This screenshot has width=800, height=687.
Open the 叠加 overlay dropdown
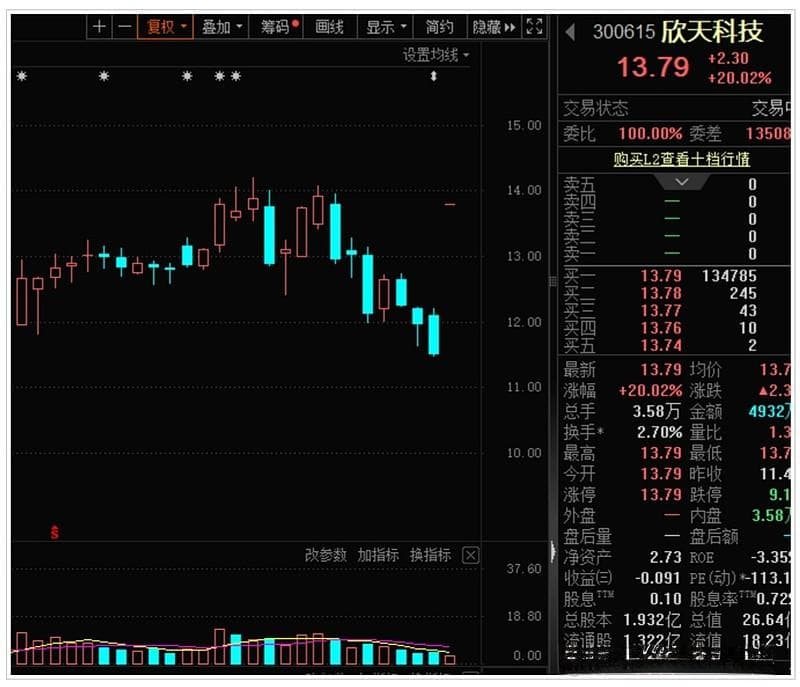221,27
